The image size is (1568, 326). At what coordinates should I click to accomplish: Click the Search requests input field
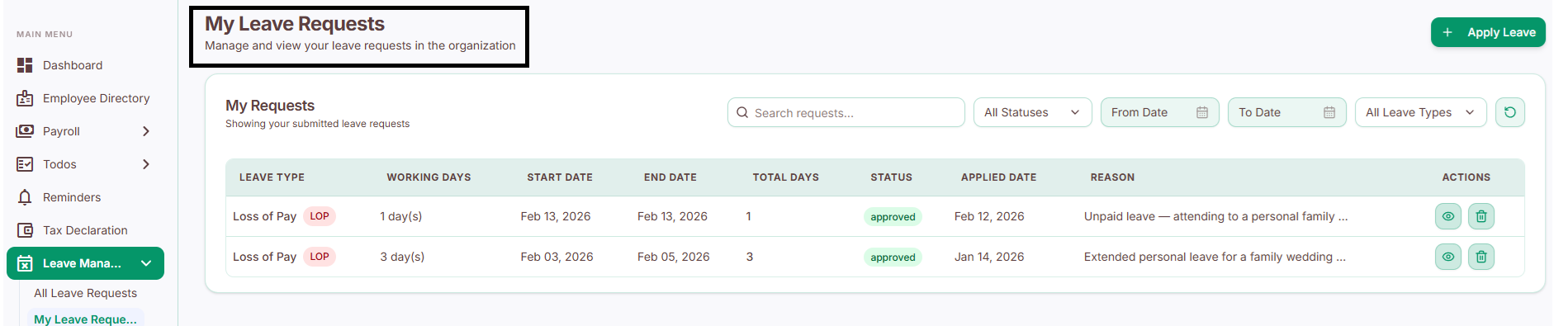click(x=846, y=112)
